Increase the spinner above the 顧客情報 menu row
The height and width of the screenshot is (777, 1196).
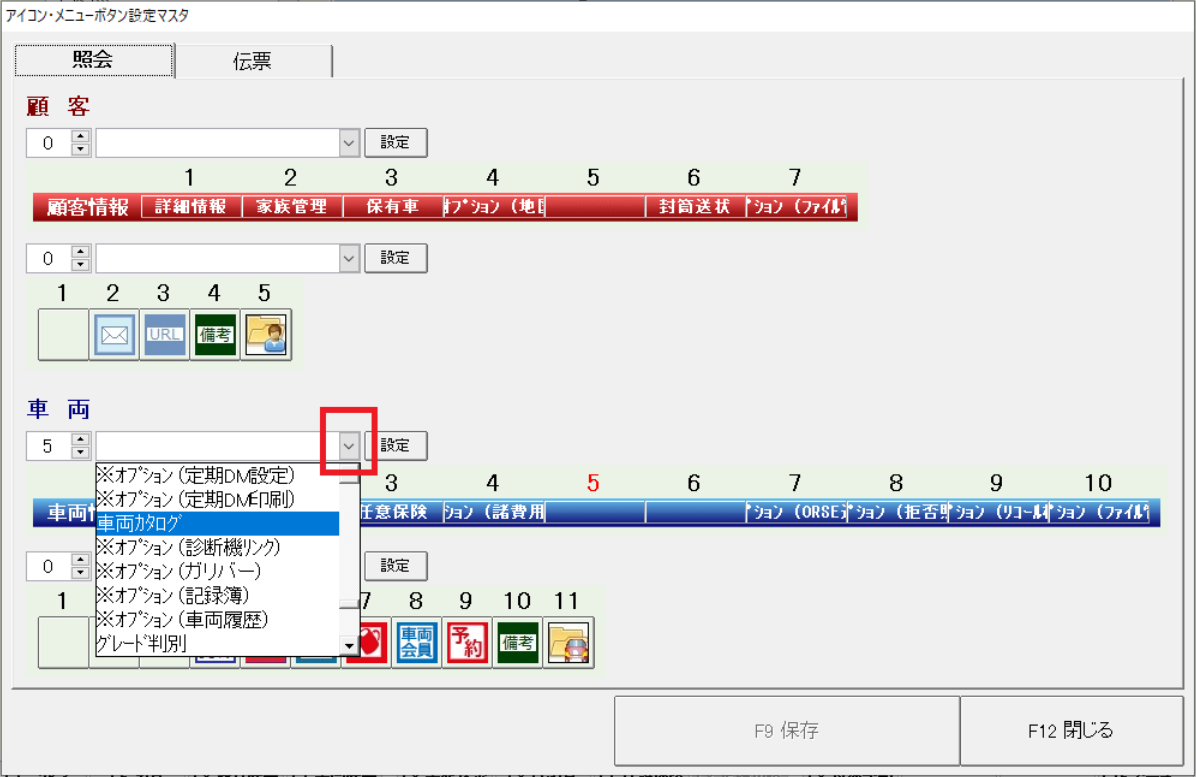[80, 136]
